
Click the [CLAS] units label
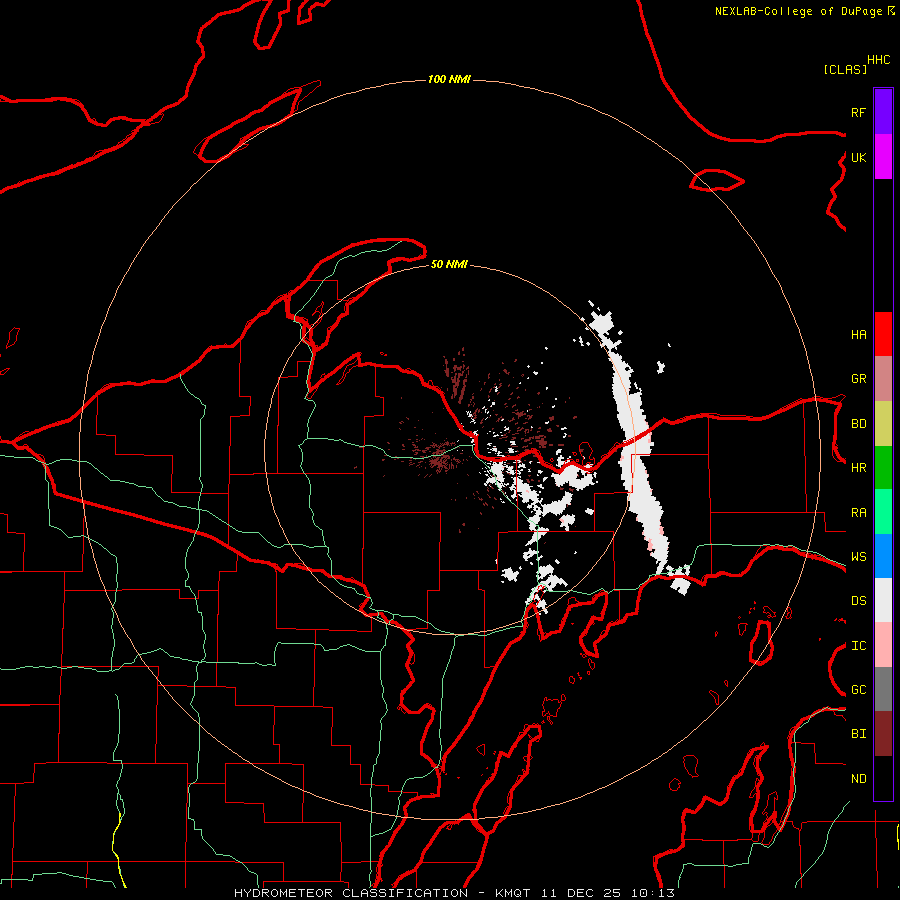click(x=845, y=69)
